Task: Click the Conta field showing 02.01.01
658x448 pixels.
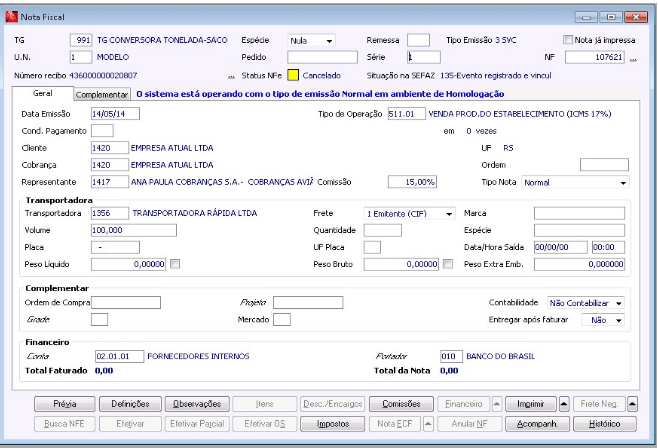Action: [120, 357]
